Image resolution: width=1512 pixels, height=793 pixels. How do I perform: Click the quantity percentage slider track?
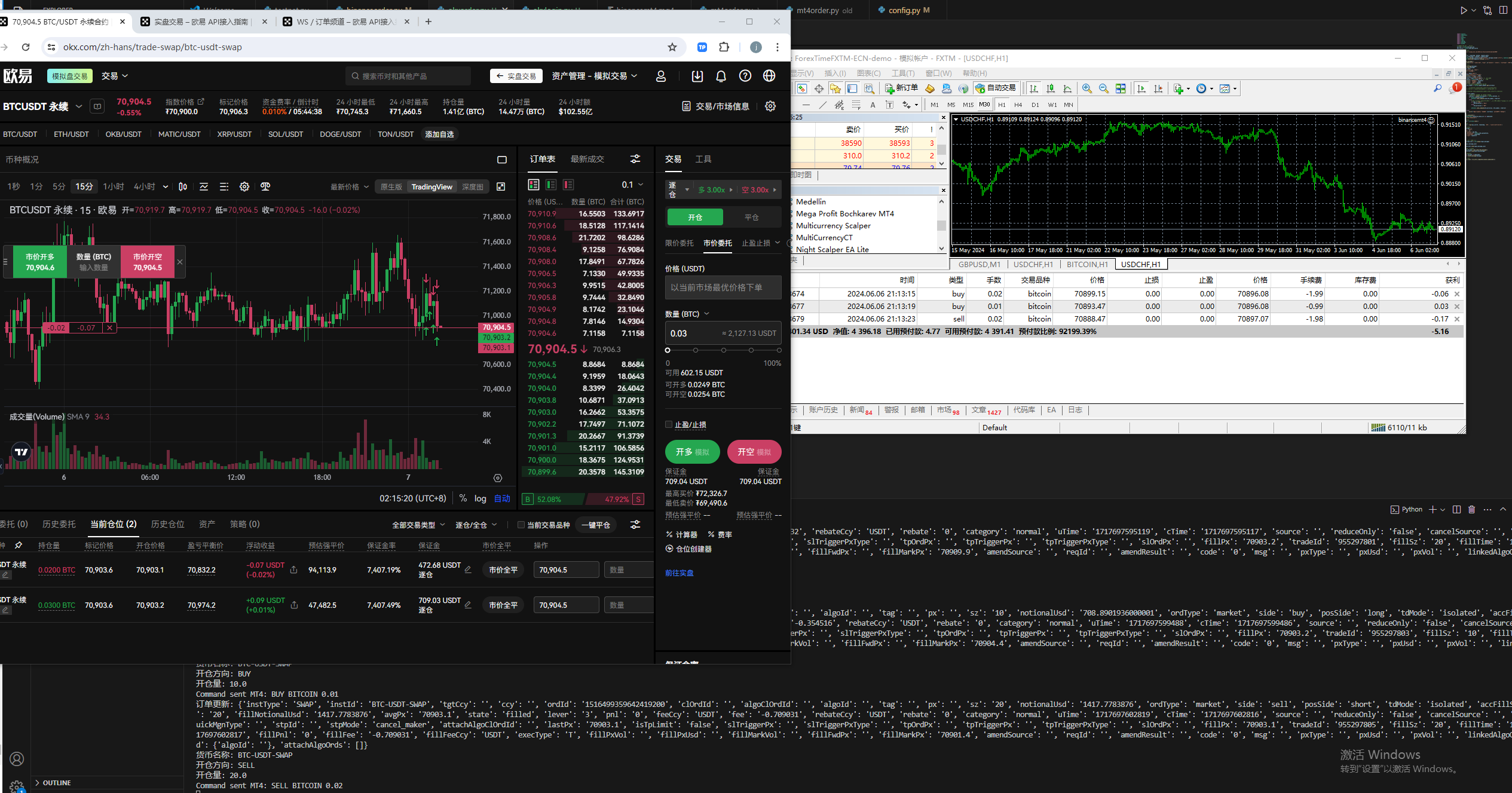pyautogui.click(x=723, y=350)
